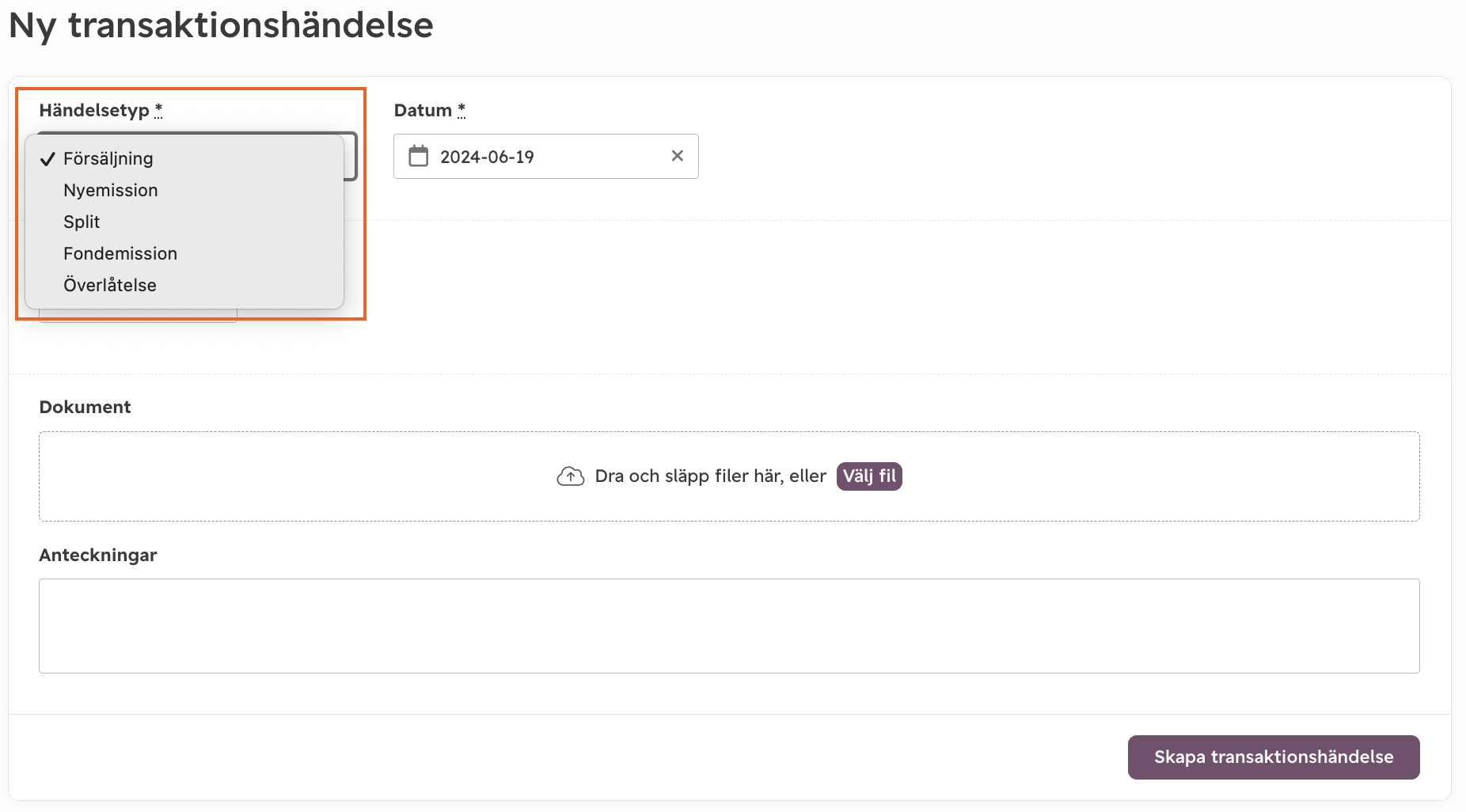Click the Händelsetyp select box edge
Screen dimensions: 1466x812
point(351,156)
